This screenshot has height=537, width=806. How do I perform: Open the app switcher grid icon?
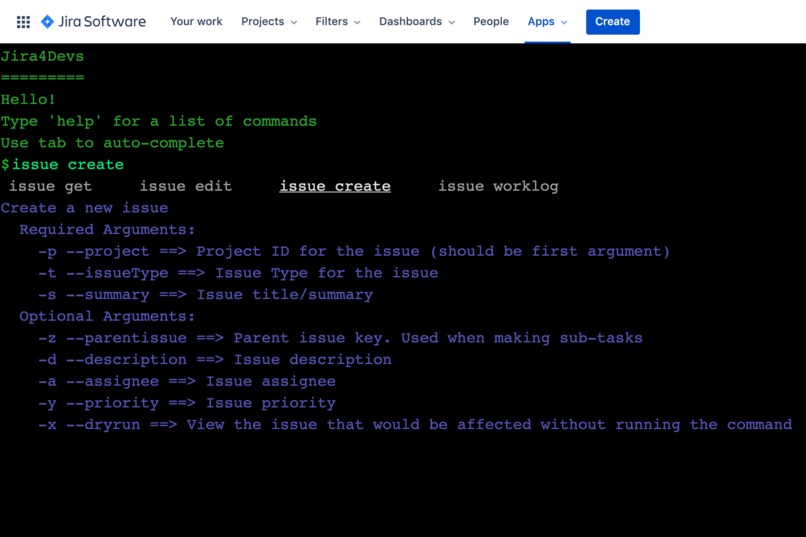[x=23, y=22]
